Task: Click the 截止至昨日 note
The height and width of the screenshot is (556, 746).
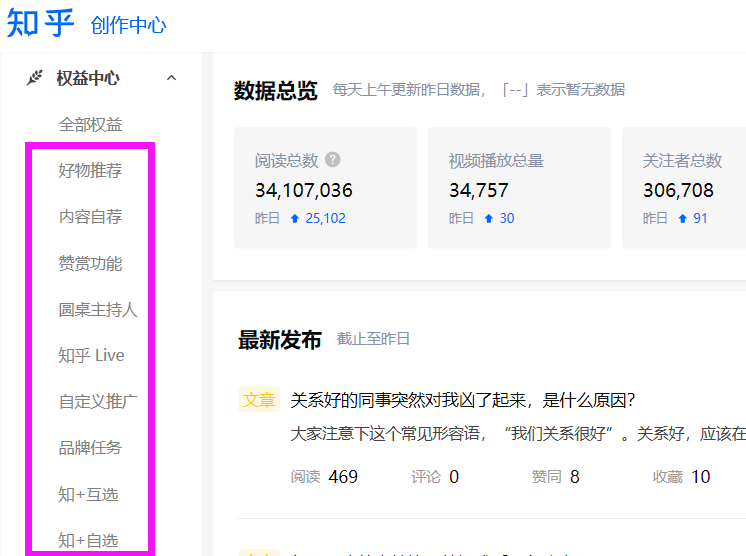Action: tap(373, 339)
